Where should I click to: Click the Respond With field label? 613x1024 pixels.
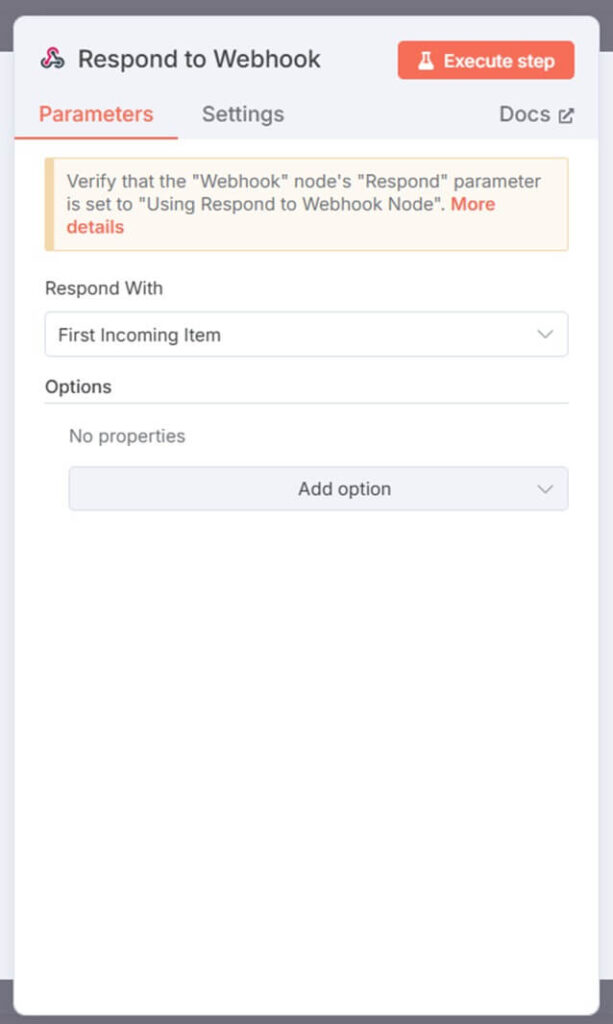pyautogui.click(x=103, y=288)
